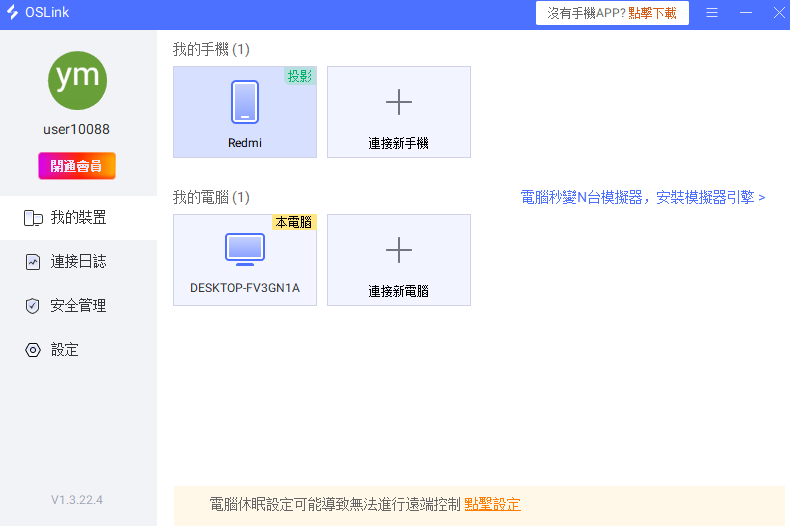Open the hamburger menu in title bar
This screenshot has height=526, width=790.
(x=712, y=13)
